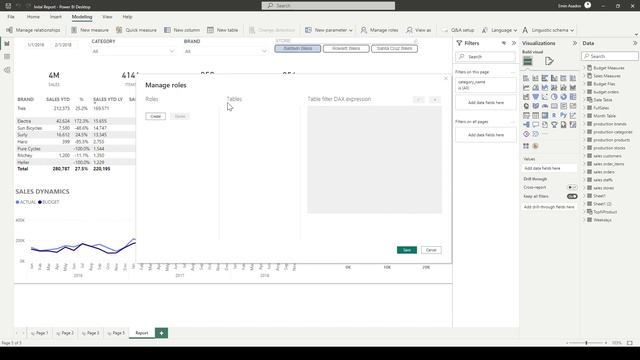This screenshot has width=640, height=360.
Task: Pick the Clustered column chart visual
Action: [554, 78]
